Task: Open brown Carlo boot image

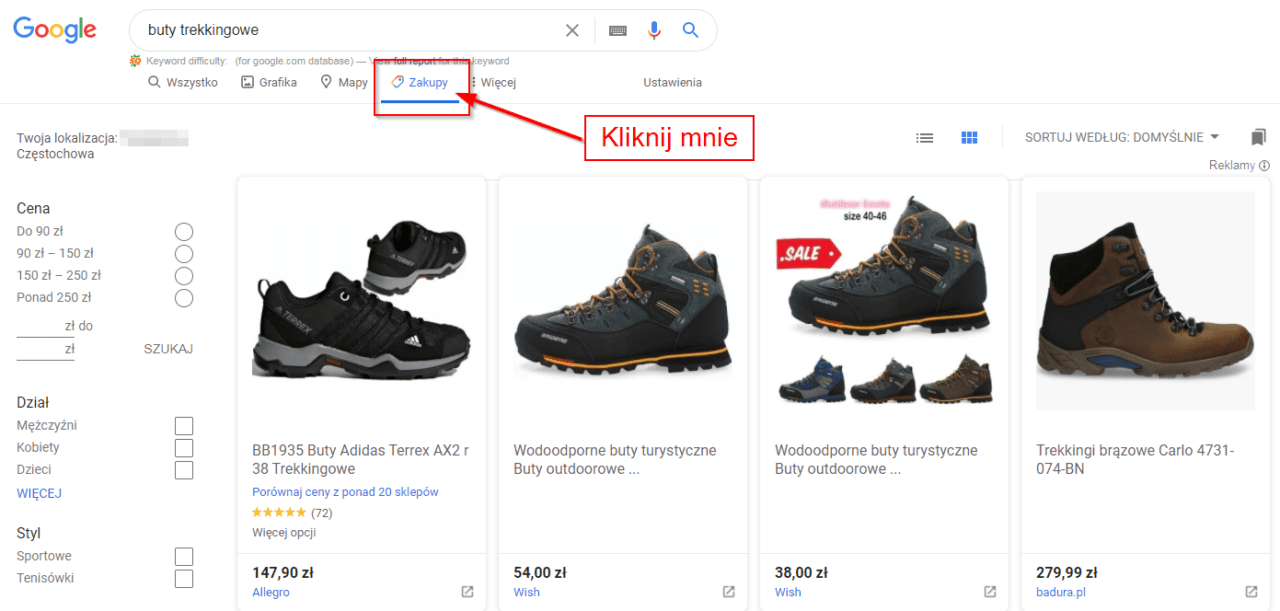Action: tap(1145, 300)
